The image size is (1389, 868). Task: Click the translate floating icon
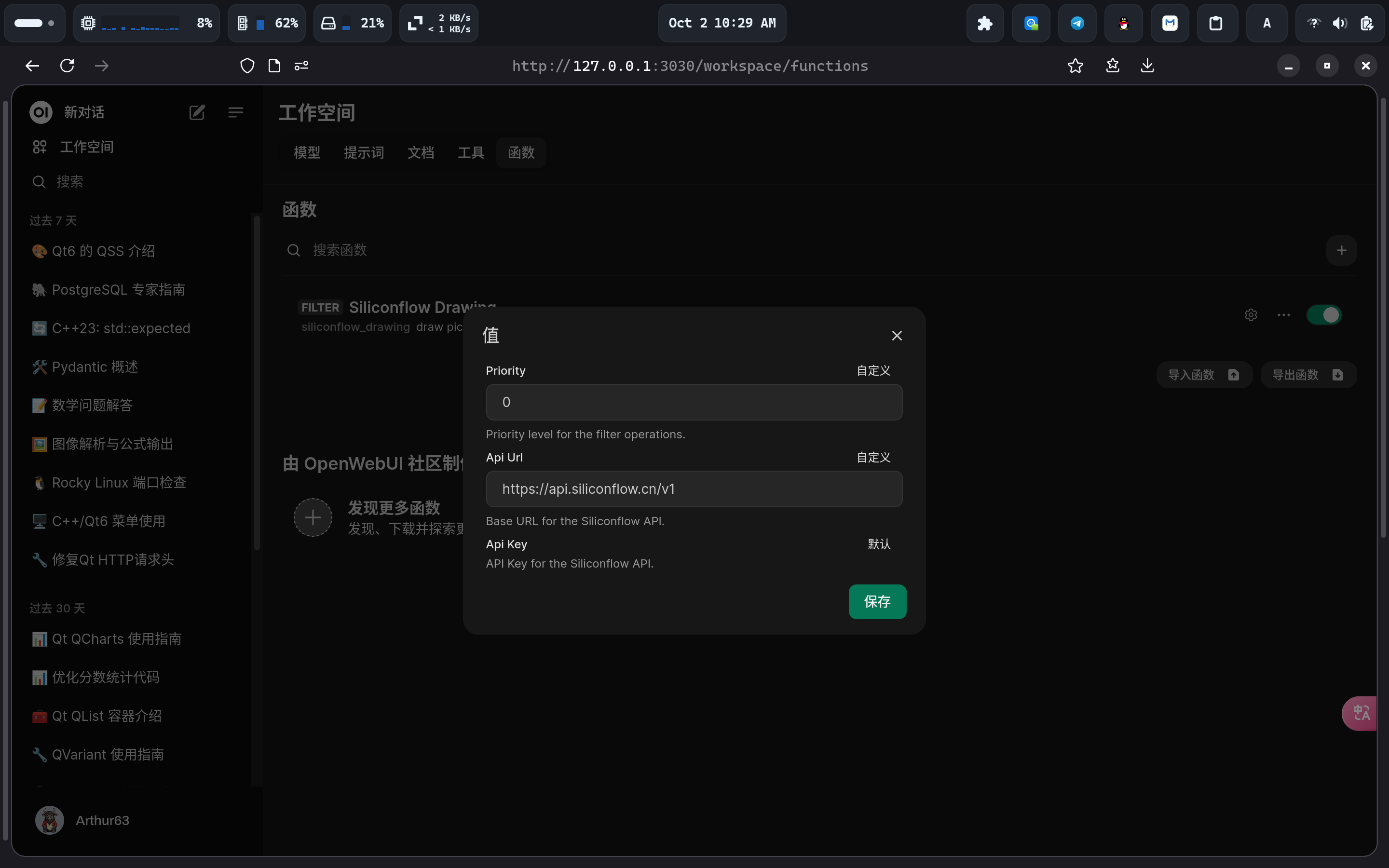click(x=1360, y=714)
